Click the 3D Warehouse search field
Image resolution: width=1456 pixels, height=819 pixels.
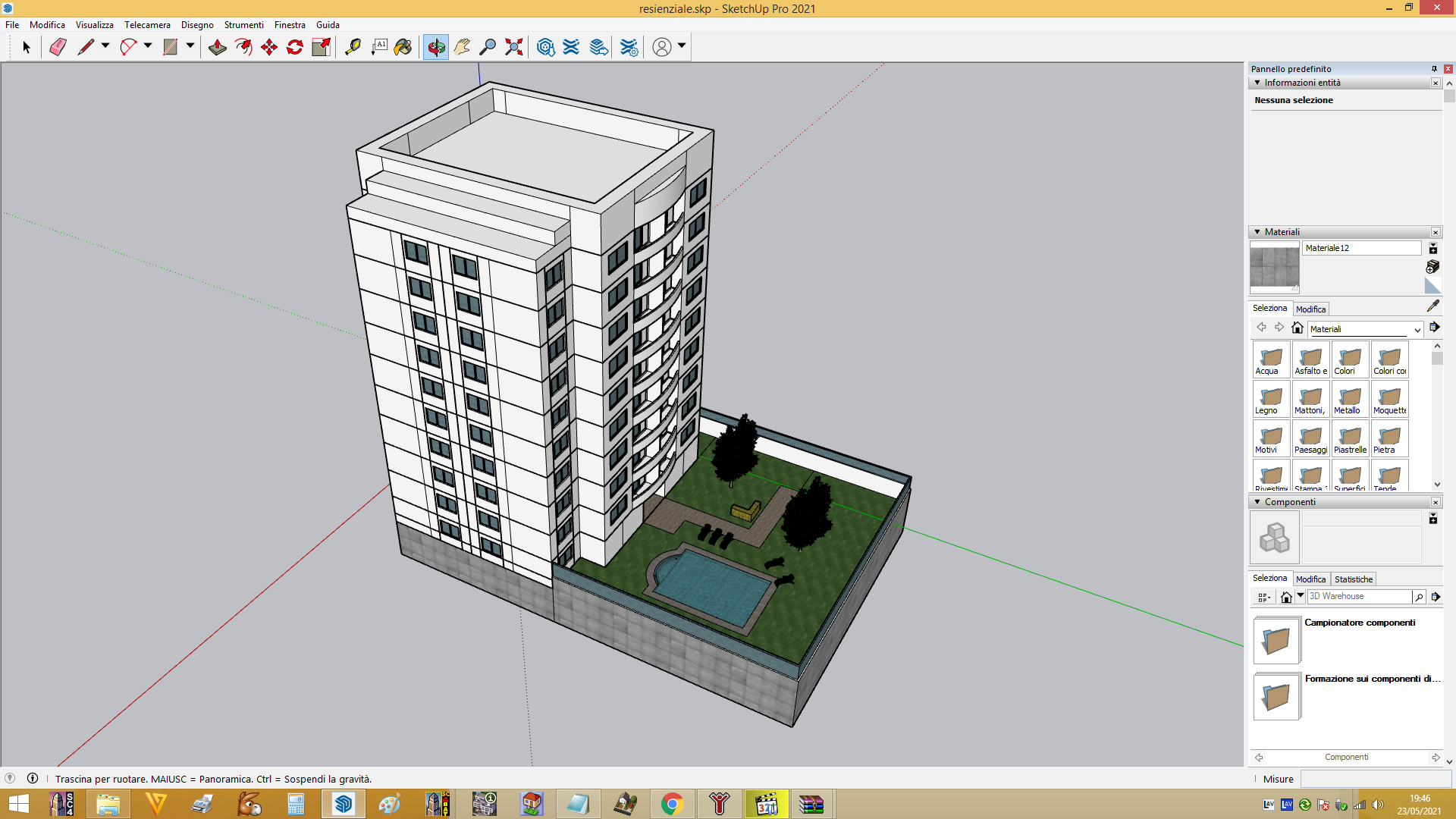tap(1359, 597)
